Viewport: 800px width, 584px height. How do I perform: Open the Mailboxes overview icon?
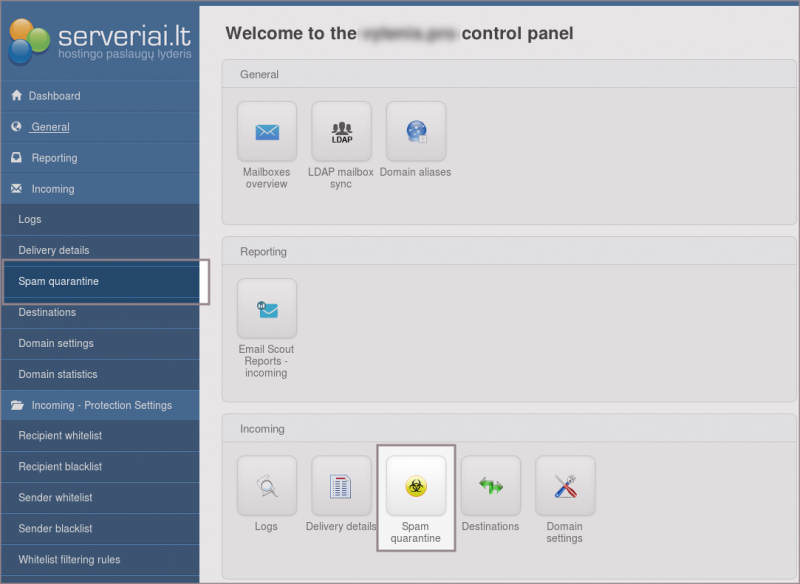266,132
